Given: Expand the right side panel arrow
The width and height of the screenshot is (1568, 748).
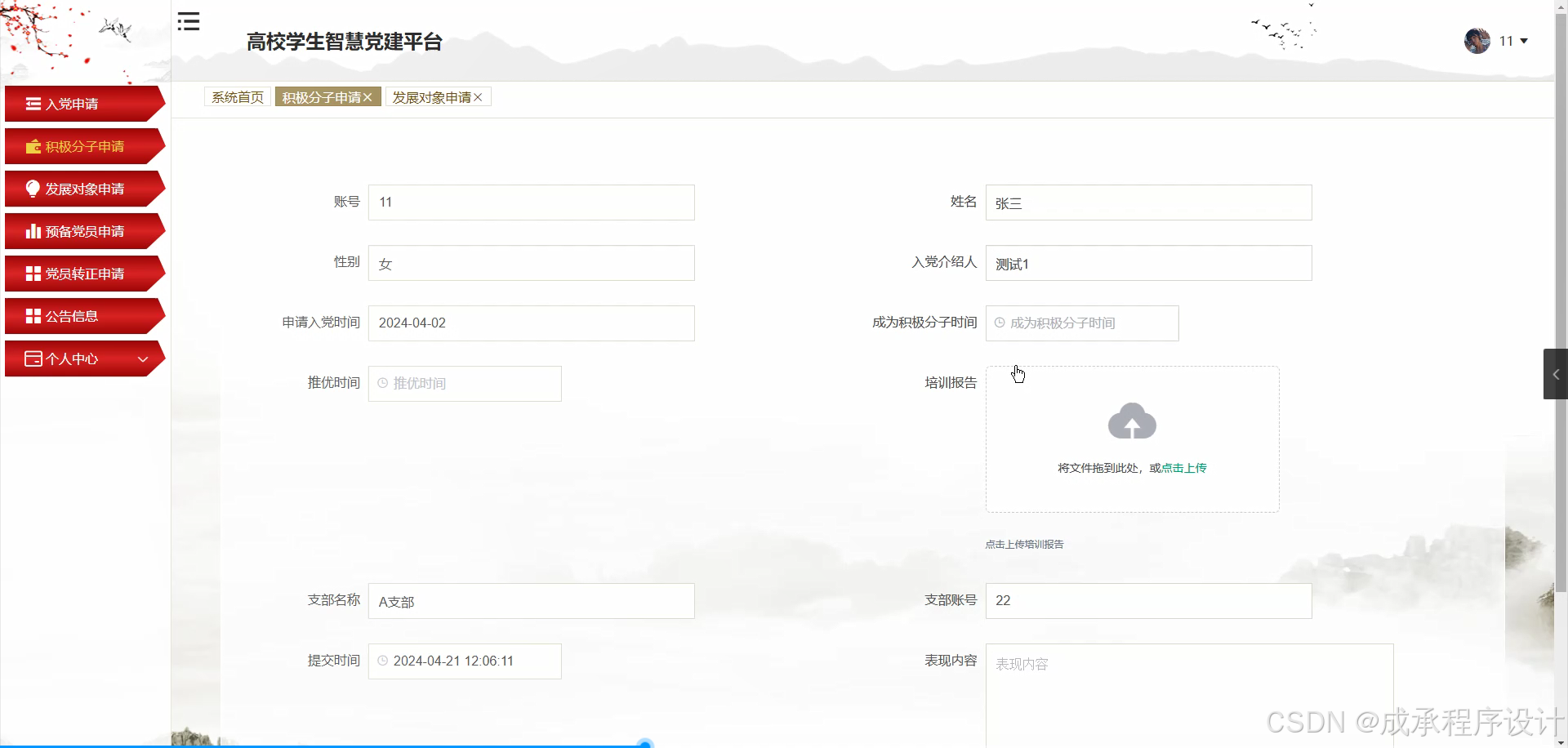Looking at the screenshot, I should 1555,374.
